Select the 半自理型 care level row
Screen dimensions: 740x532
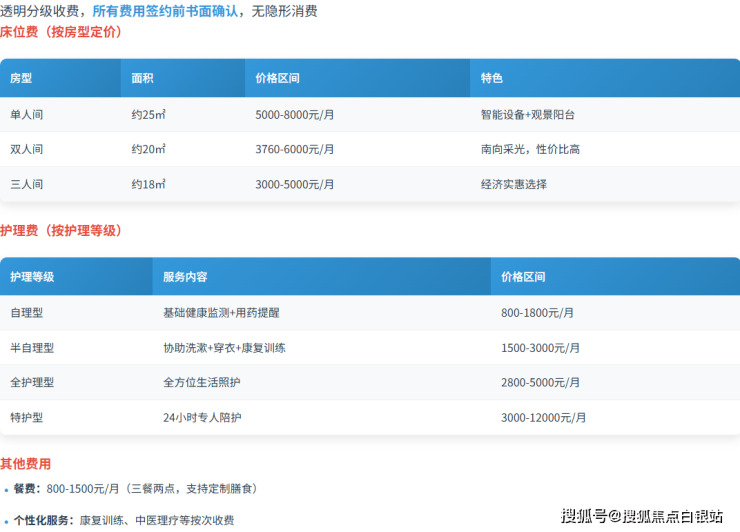pyautogui.click(x=32, y=348)
